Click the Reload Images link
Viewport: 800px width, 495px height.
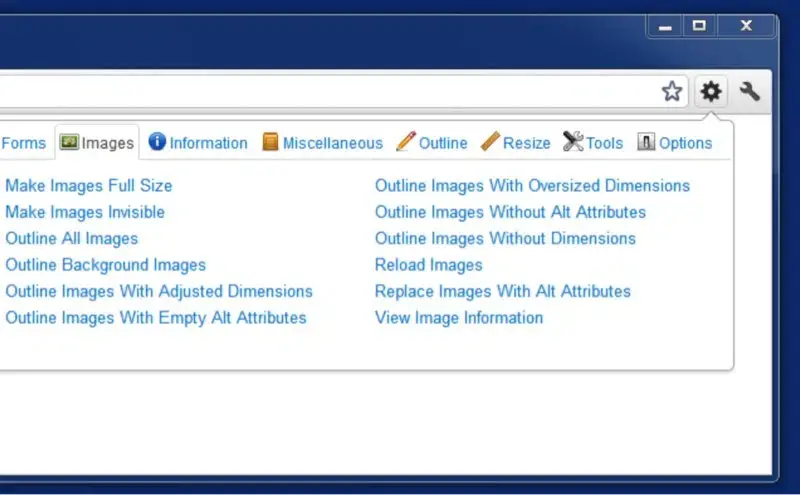(x=429, y=265)
